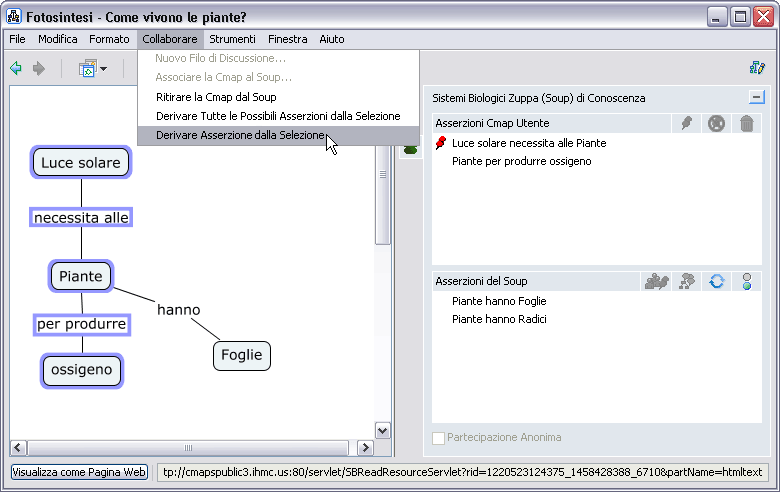Select the Piante hanno Foglie assertion

point(499,301)
